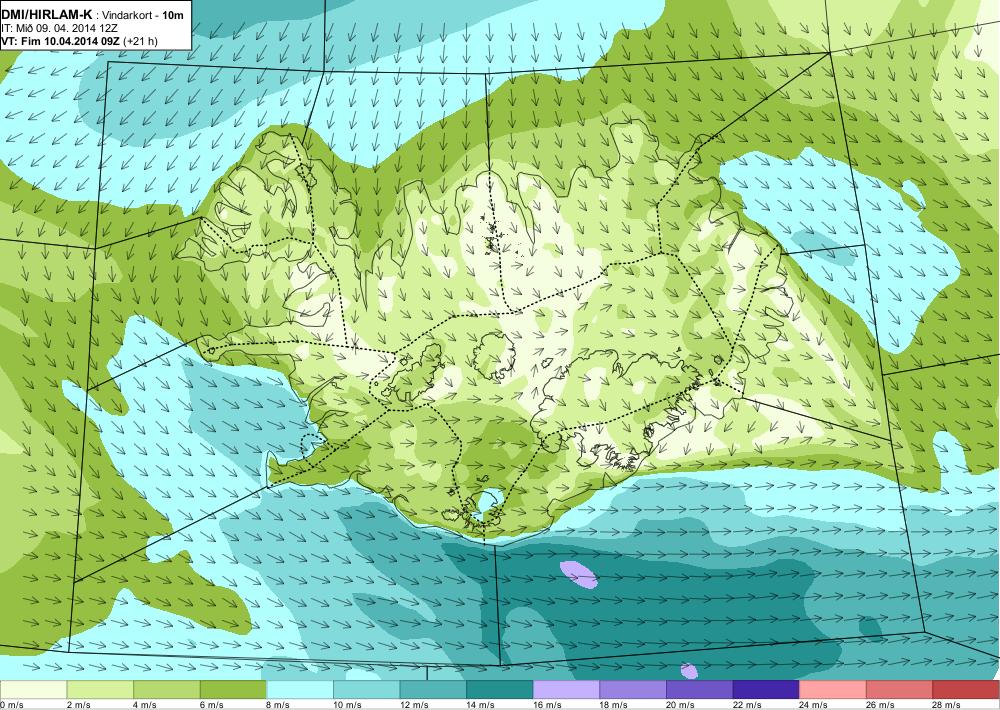Click the '22 m/s' legend label
This screenshot has height=710, width=1000.
pyautogui.click(x=747, y=705)
